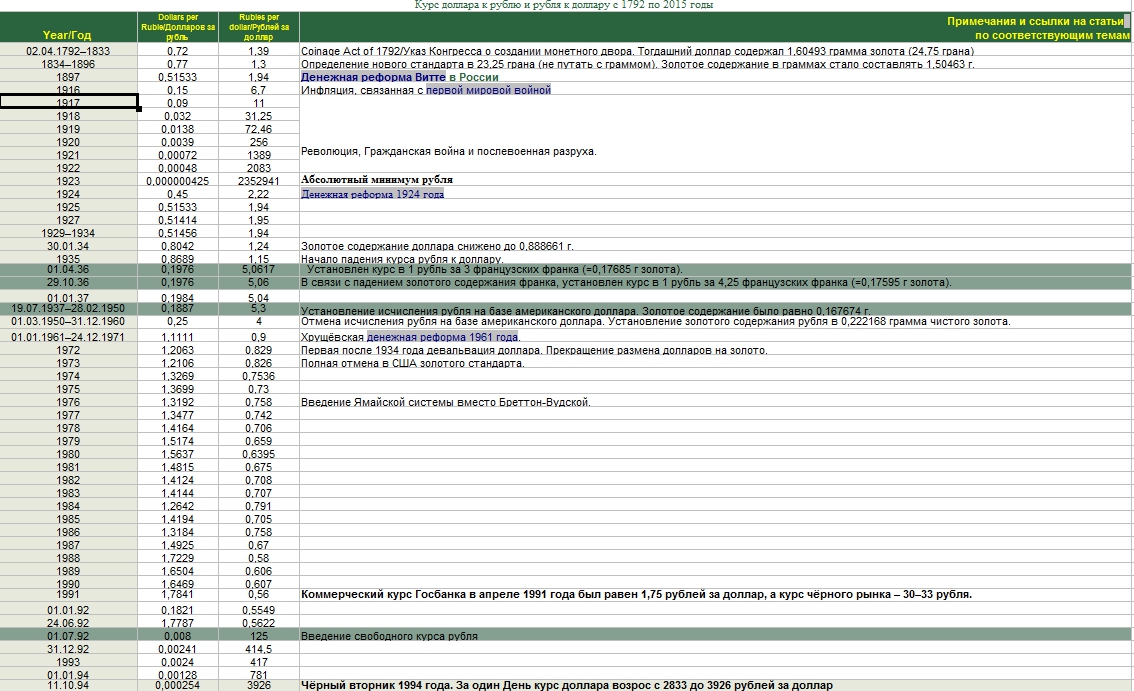This screenshot has height=691, width=1134.
Task: Select the 'Dollars per Ruble' header cell
Action: pyautogui.click(x=177, y=27)
